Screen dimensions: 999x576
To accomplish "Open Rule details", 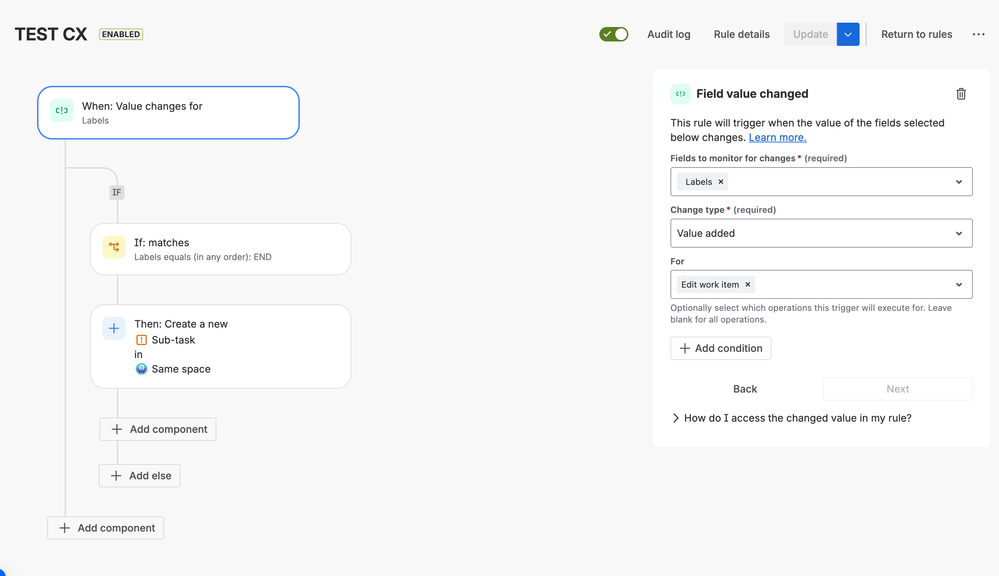I will click(742, 34).
